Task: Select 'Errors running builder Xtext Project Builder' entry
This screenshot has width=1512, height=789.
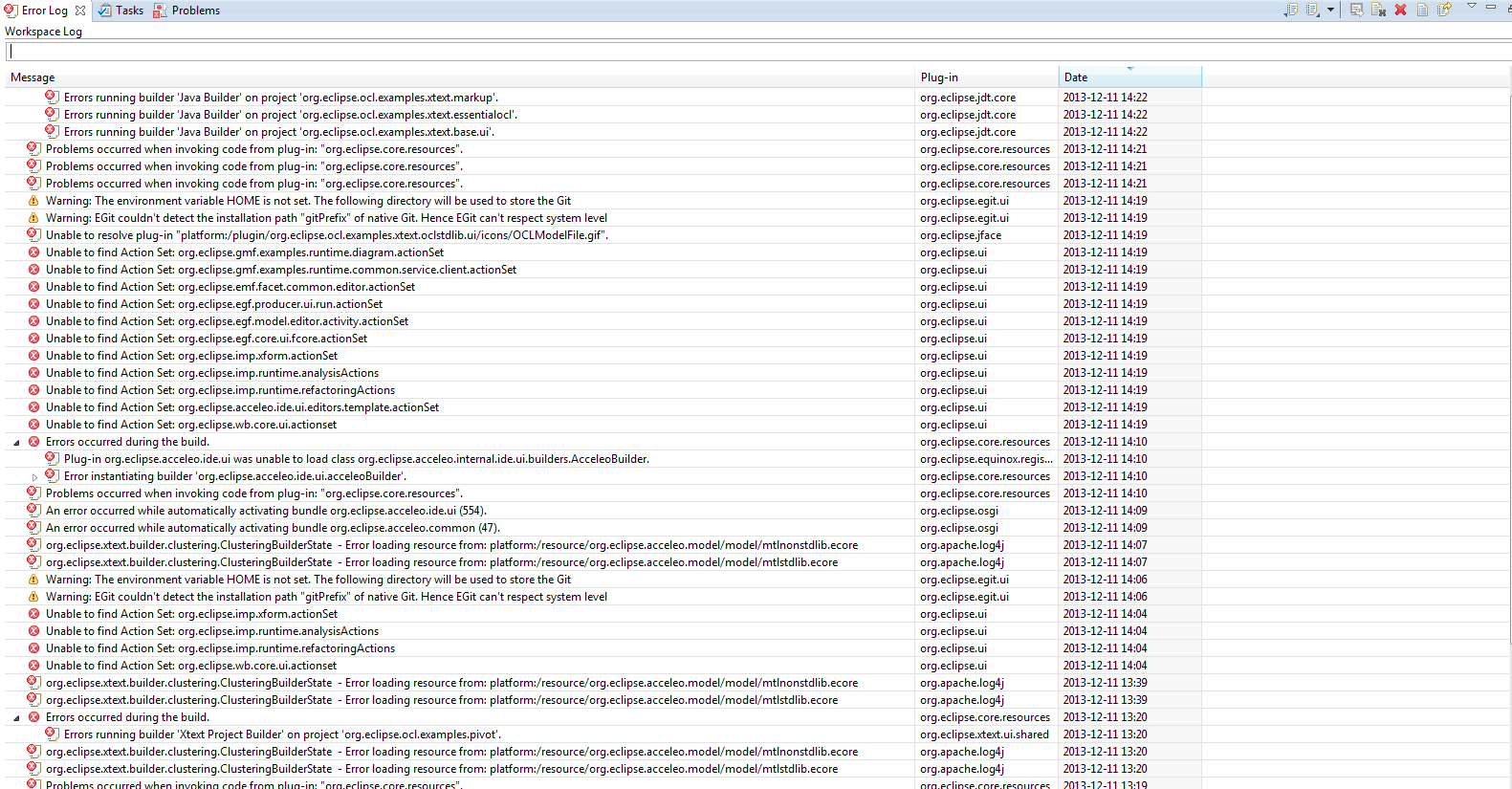Action: (282, 734)
